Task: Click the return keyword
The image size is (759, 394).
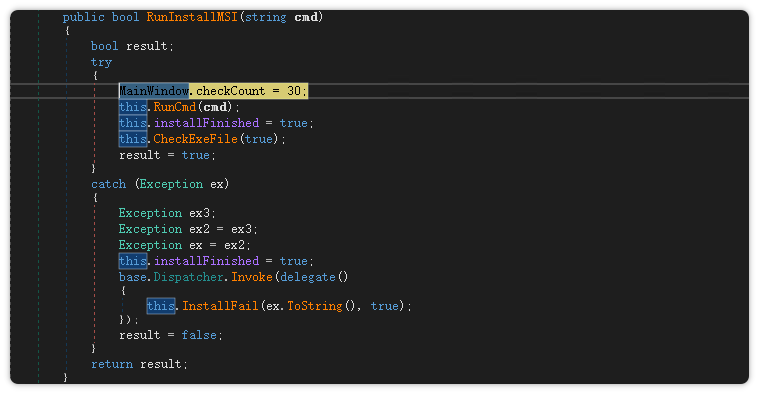Action: coord(112,364)
